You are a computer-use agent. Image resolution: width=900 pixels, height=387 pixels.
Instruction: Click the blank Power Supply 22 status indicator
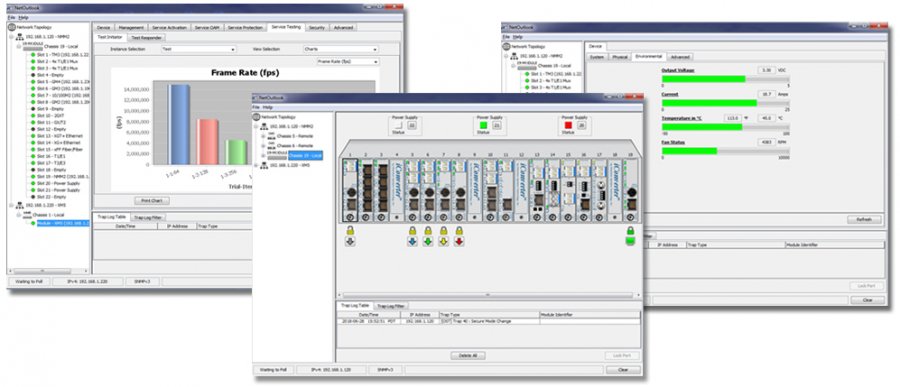pyautogui.click(x=398, y=125)
